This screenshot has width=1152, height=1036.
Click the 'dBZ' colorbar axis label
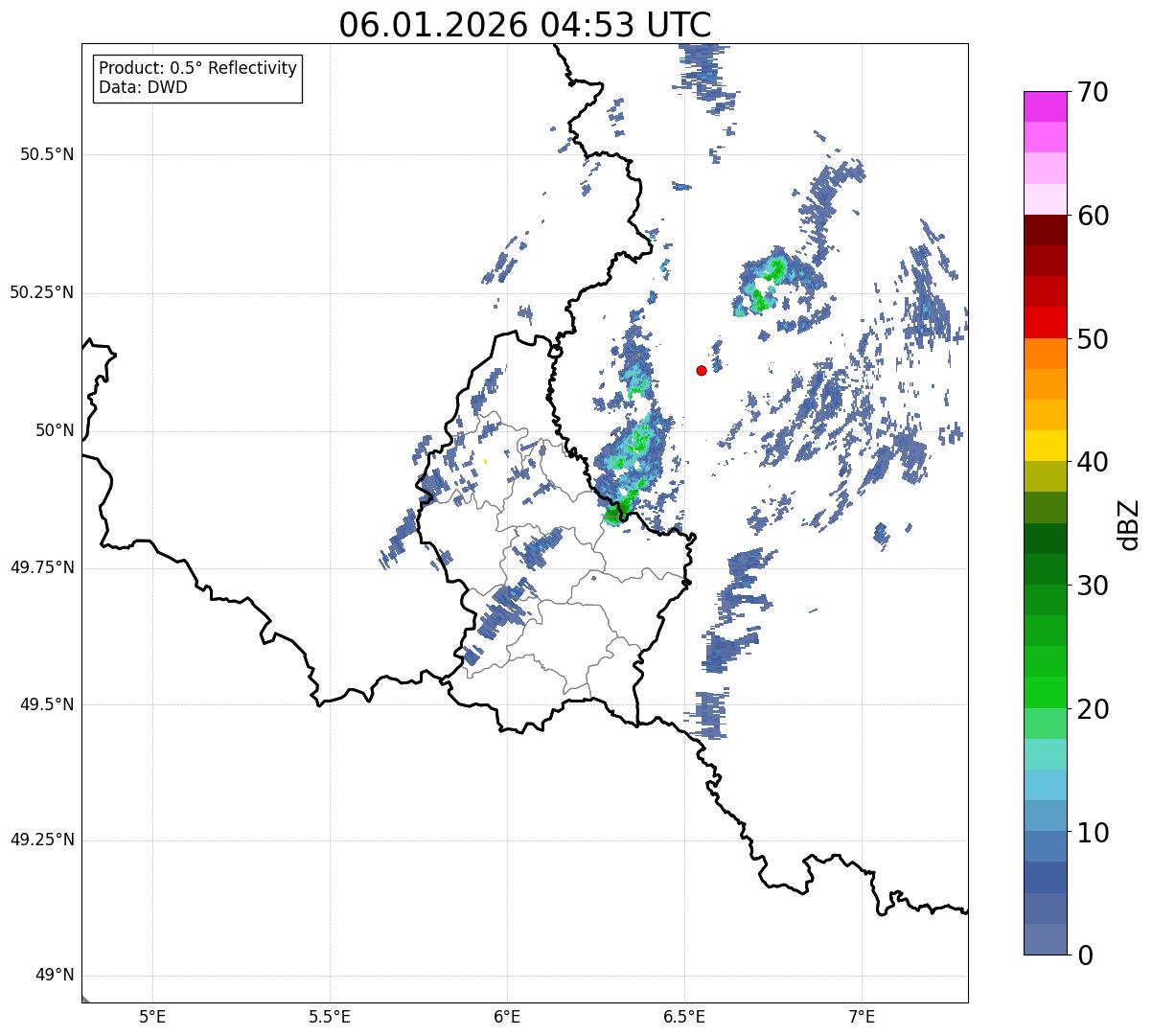point(1130,524)
